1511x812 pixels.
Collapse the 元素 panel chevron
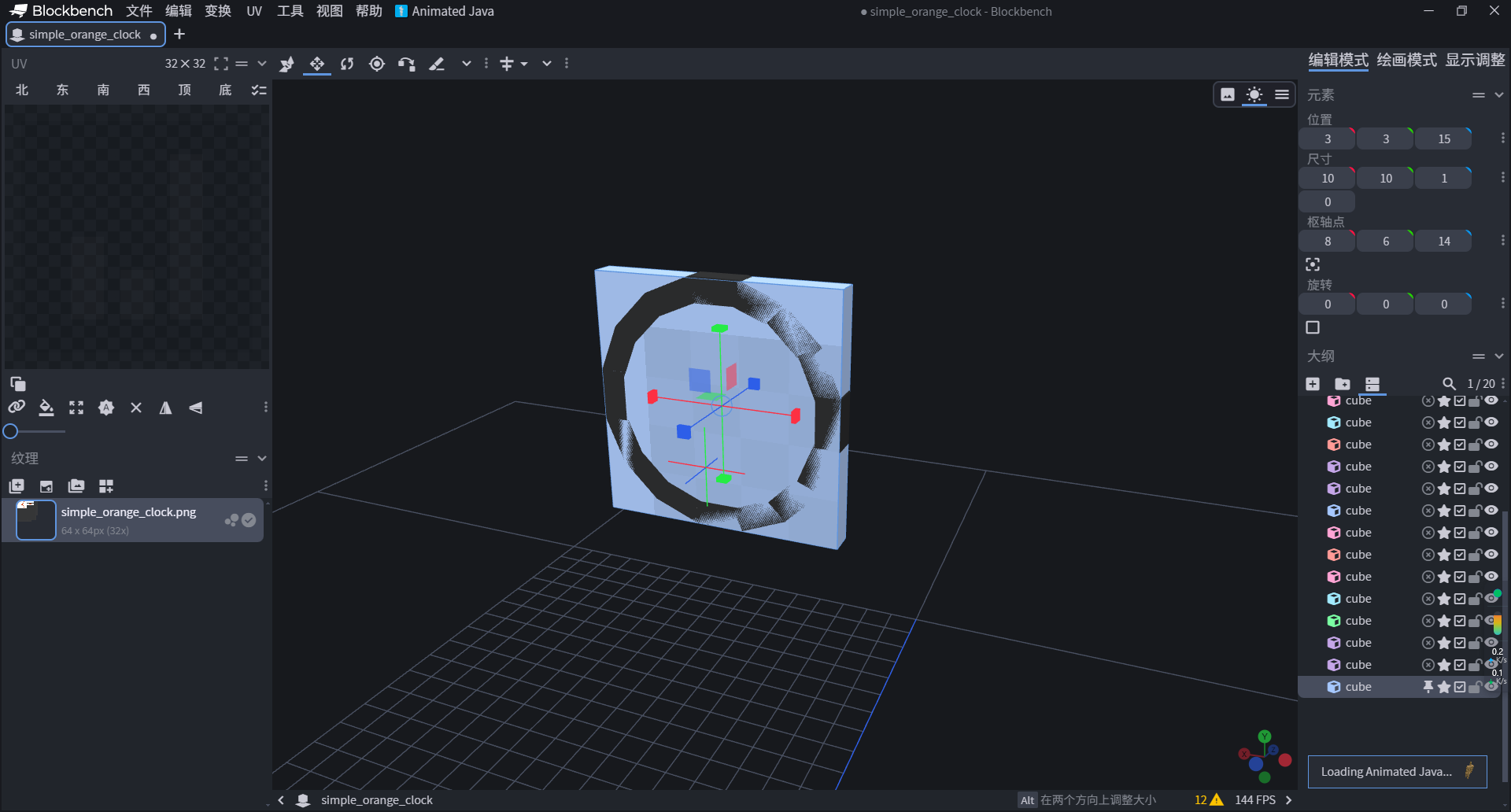1499,95
